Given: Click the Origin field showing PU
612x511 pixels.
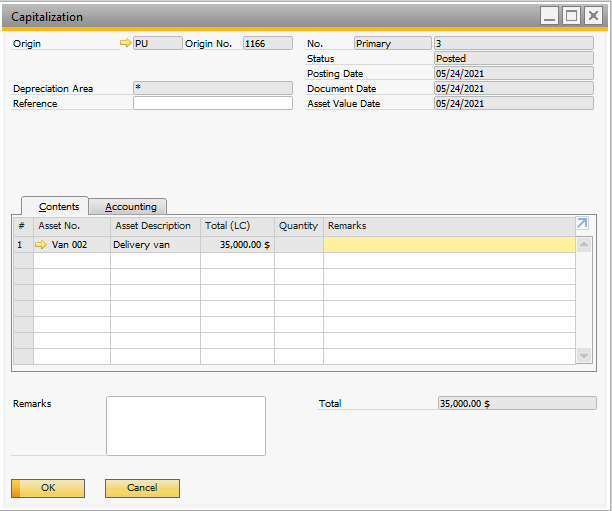Looking at the screenshot, I should pyautogui.click(x=158, y=43).
